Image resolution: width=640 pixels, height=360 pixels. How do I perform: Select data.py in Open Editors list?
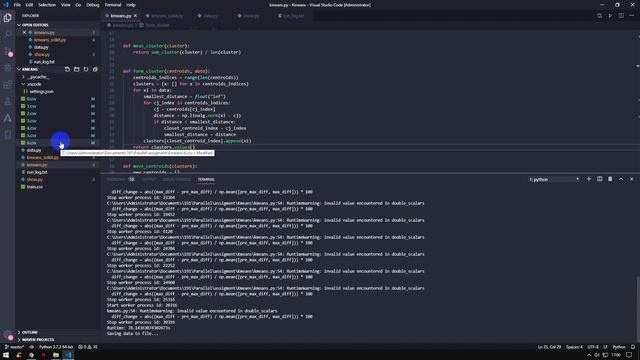tap(57, 47)
